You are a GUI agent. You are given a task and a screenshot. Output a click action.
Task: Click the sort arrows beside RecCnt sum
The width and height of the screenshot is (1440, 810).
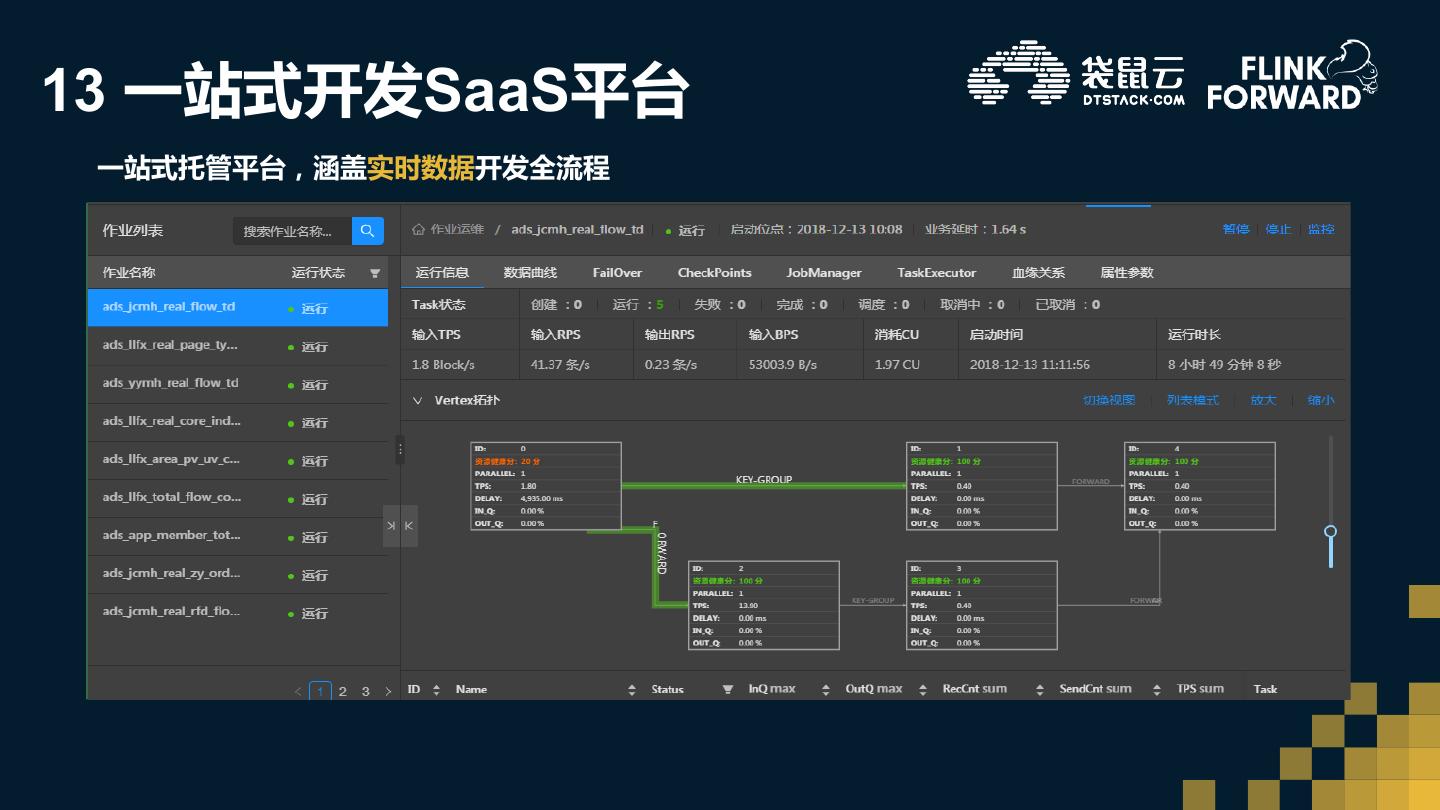pos(1039,689)
